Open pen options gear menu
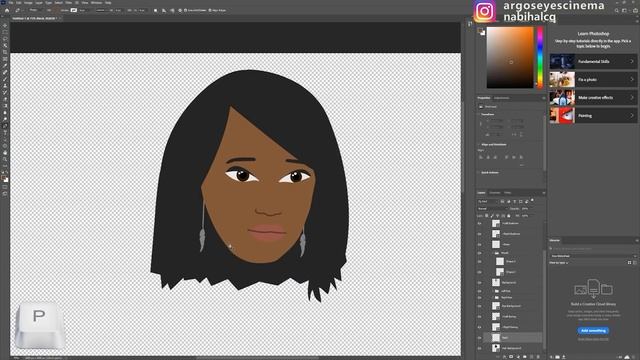This screenshot has width=640, height=360. pos(180,10)
